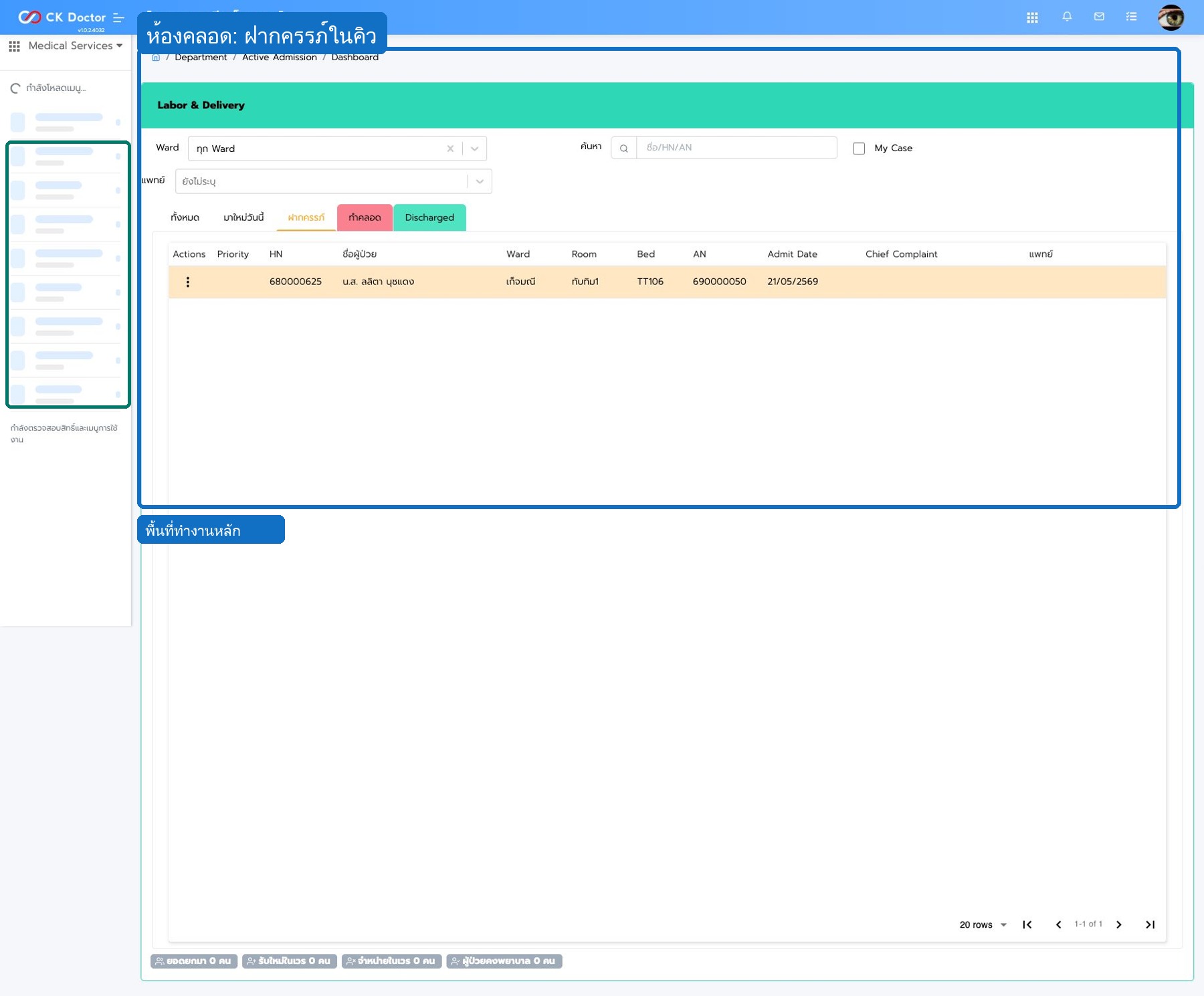Click the ผู้ป่วยลงพยาบาล 0 คน badge
The width and height of the screenshot is (1204, 996).
tap(504, 961)
